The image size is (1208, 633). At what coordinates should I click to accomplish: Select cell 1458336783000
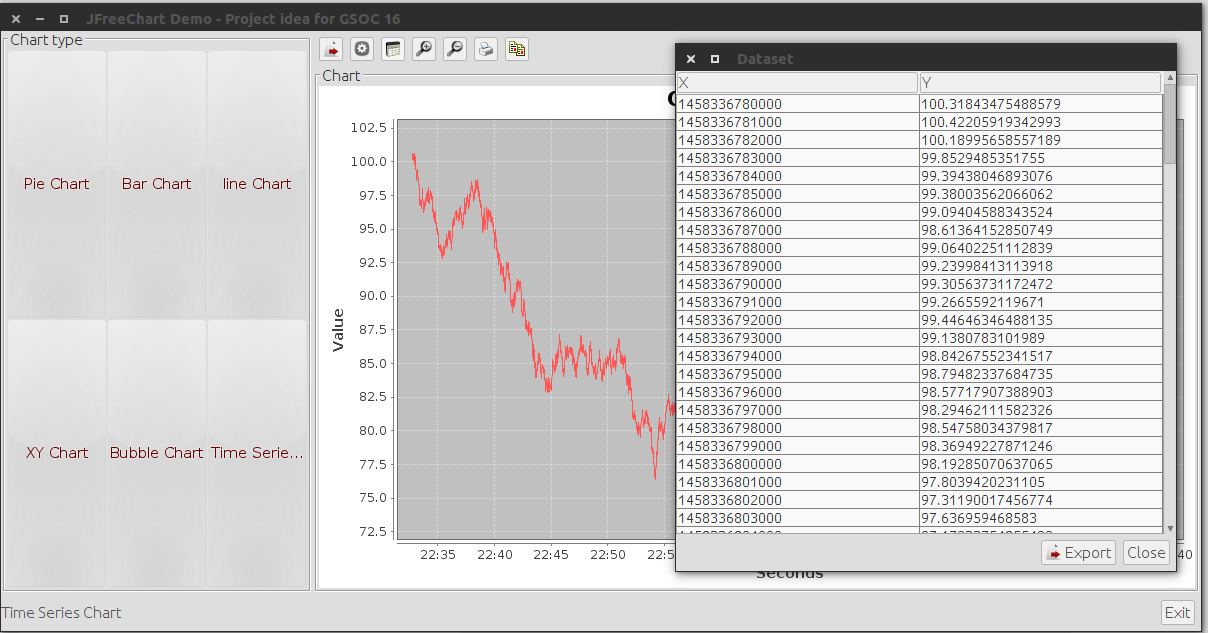[798, 158]
